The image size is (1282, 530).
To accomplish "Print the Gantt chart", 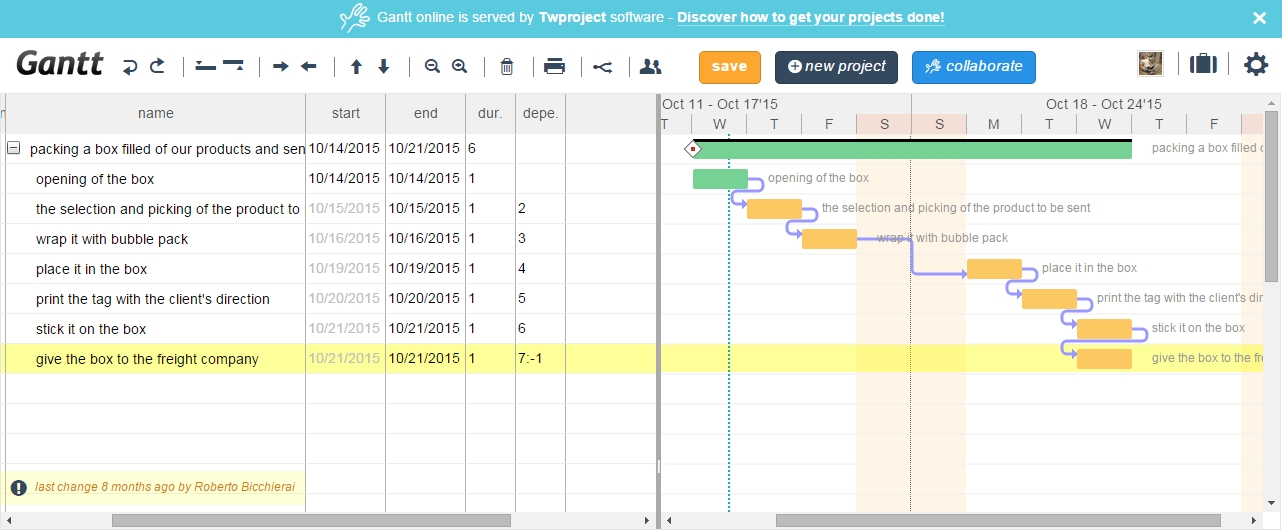I will [x=555, y=67].
